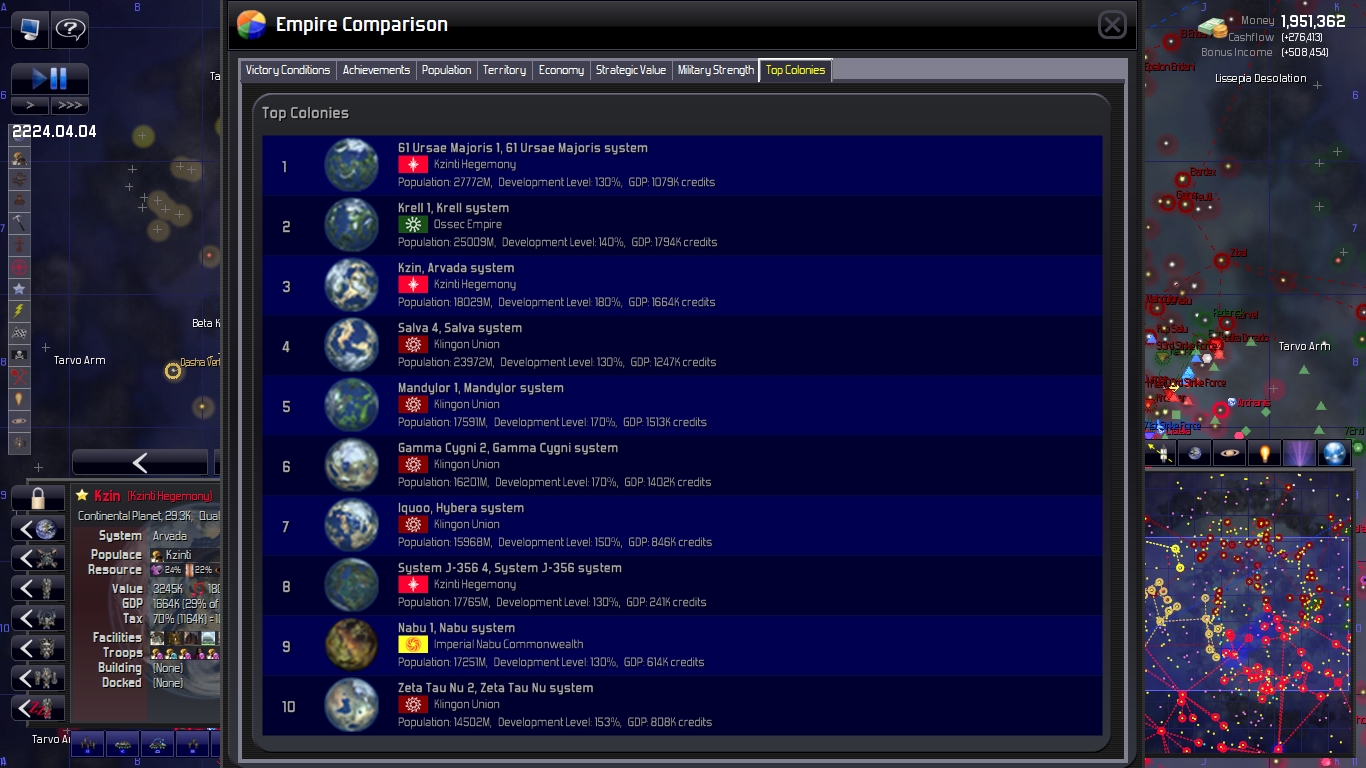1366x768 pixels.
Task: Click the Iquoo planet thumbnail
Action: pos(352,526)
